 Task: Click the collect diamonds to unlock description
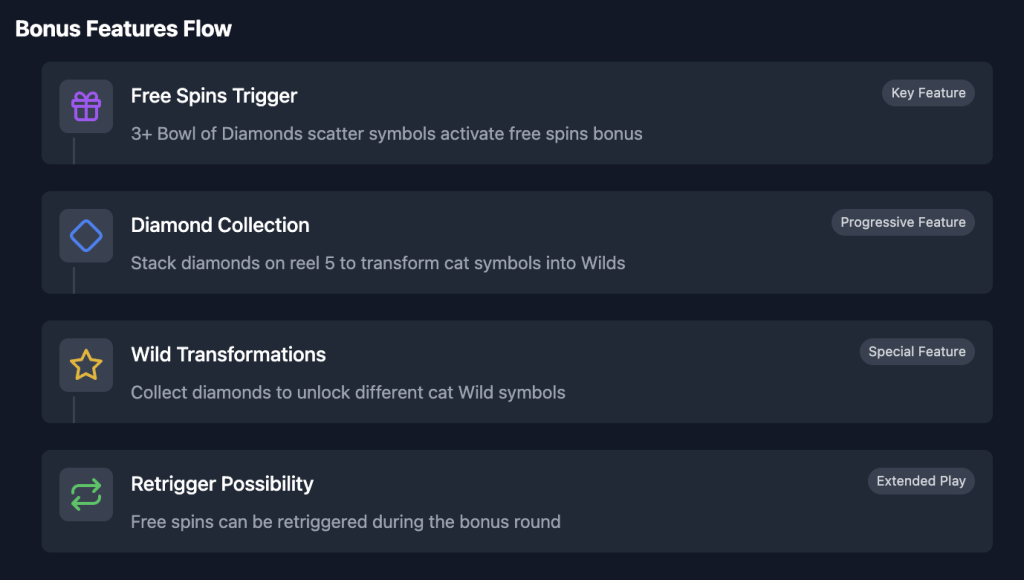pos(348,393)
